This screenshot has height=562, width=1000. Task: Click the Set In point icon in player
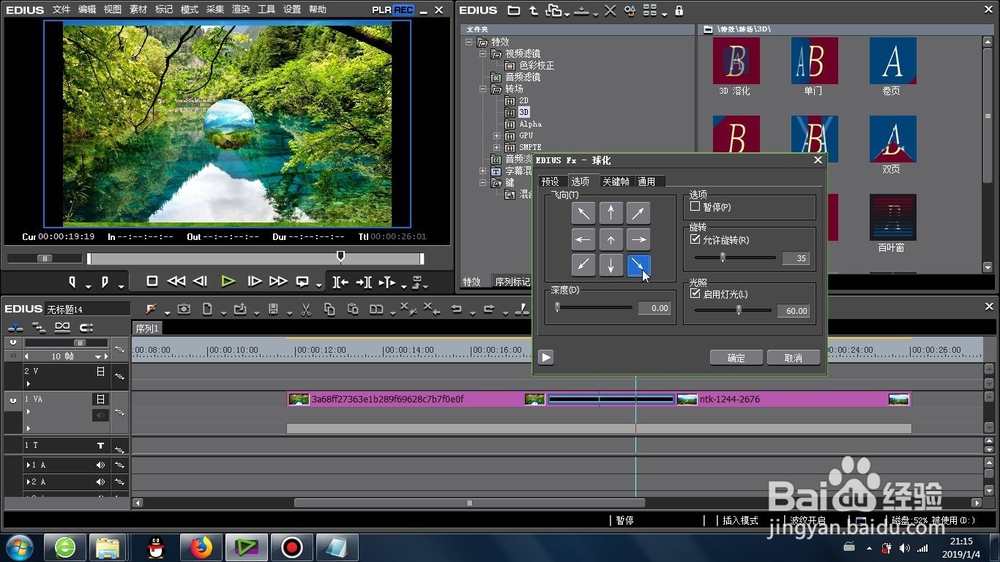pos(72,281)
